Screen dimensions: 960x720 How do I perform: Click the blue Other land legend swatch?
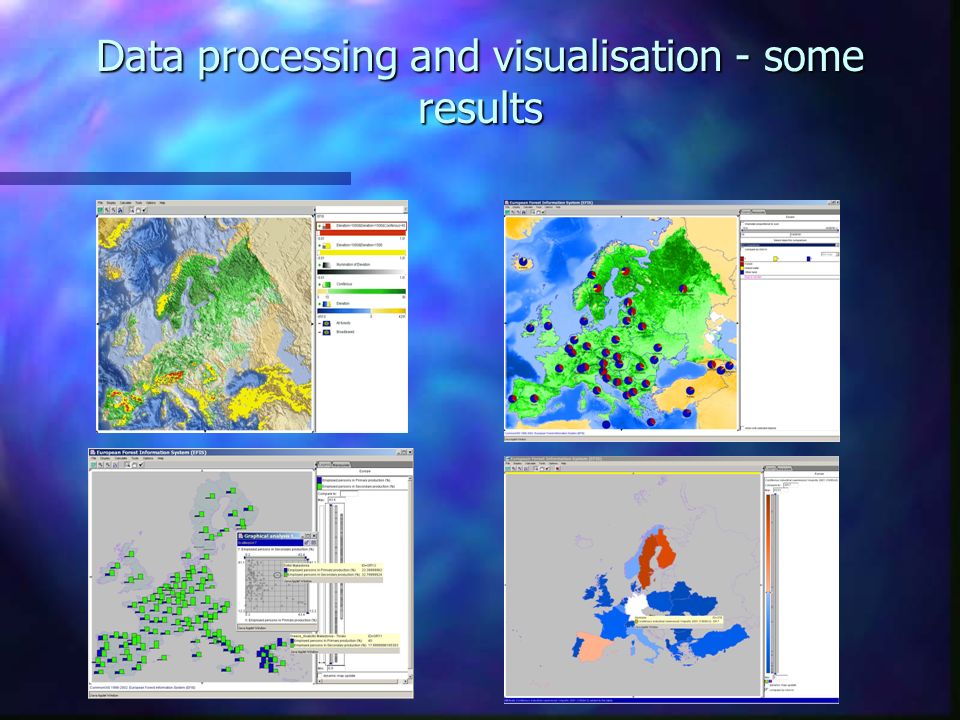pyautogui.click(x=742, y=272)
